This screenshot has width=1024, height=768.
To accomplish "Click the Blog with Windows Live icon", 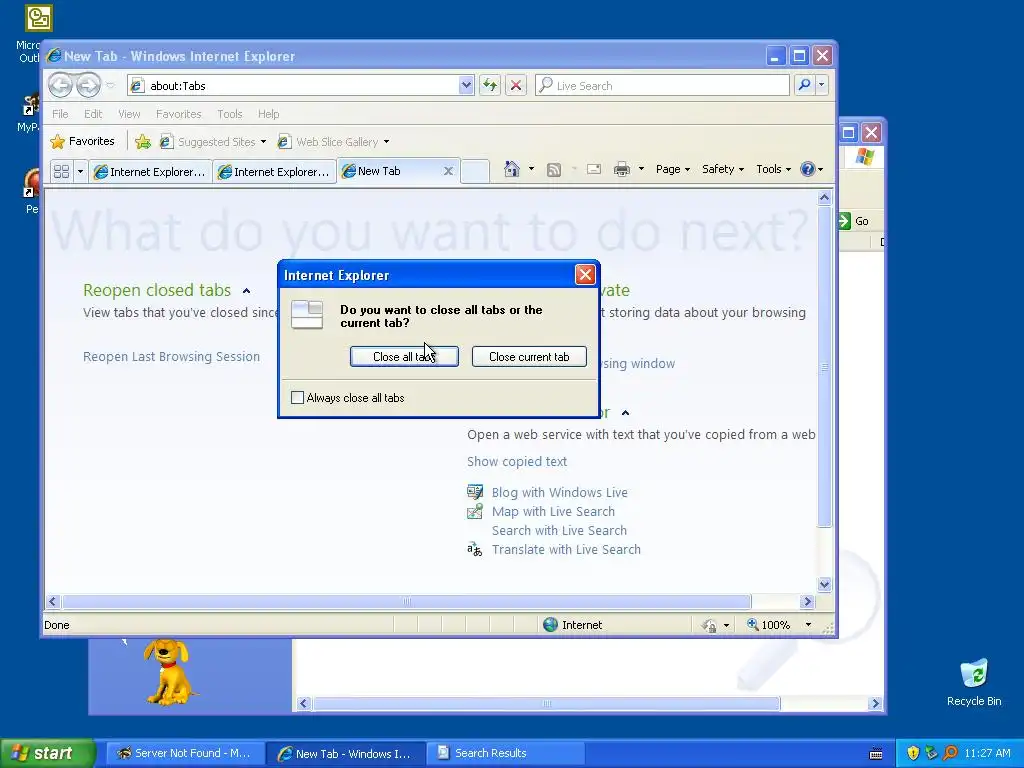I will (475, 492).
